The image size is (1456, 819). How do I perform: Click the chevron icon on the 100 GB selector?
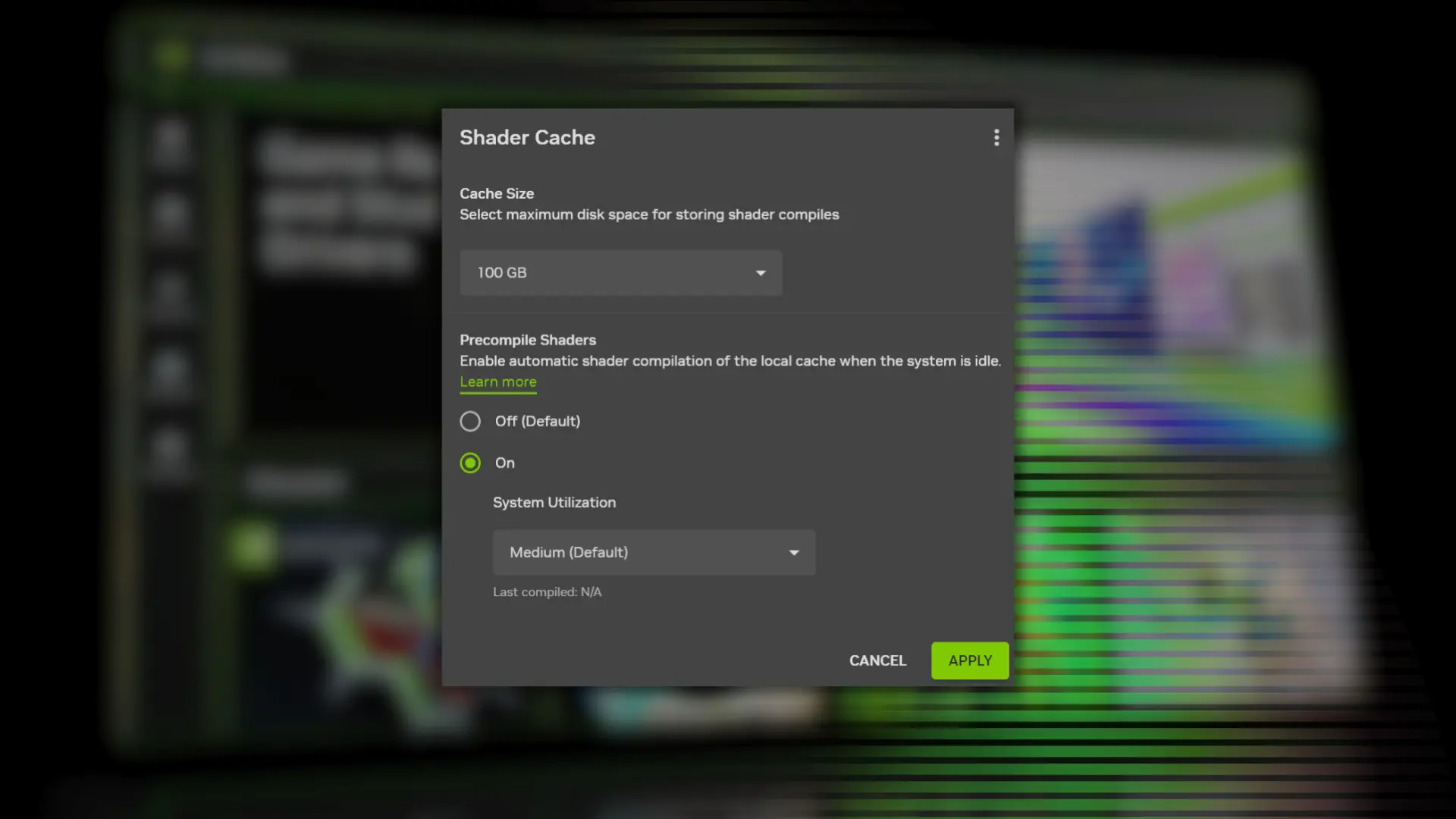click(x=761, y=272)
